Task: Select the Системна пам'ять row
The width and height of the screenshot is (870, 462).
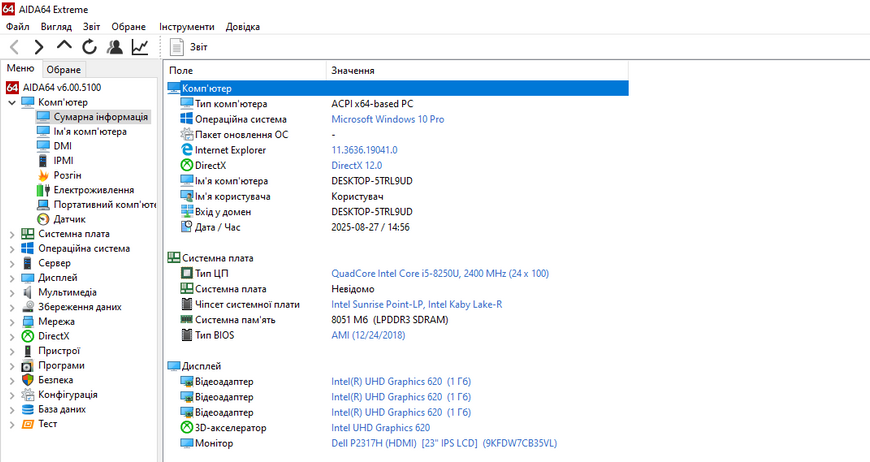Action: (x=397, y=320)
